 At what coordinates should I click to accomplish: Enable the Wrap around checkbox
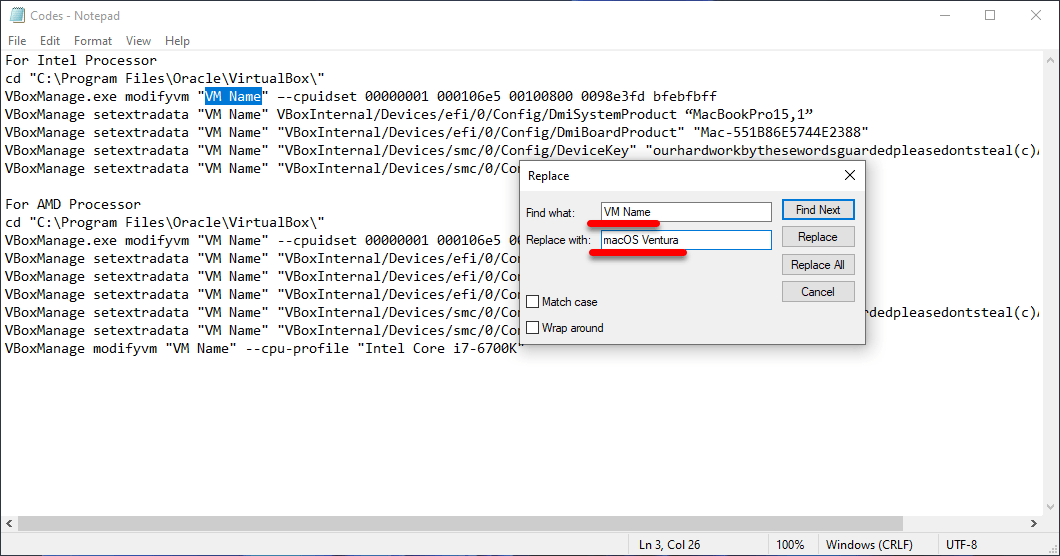coord(533,327)
